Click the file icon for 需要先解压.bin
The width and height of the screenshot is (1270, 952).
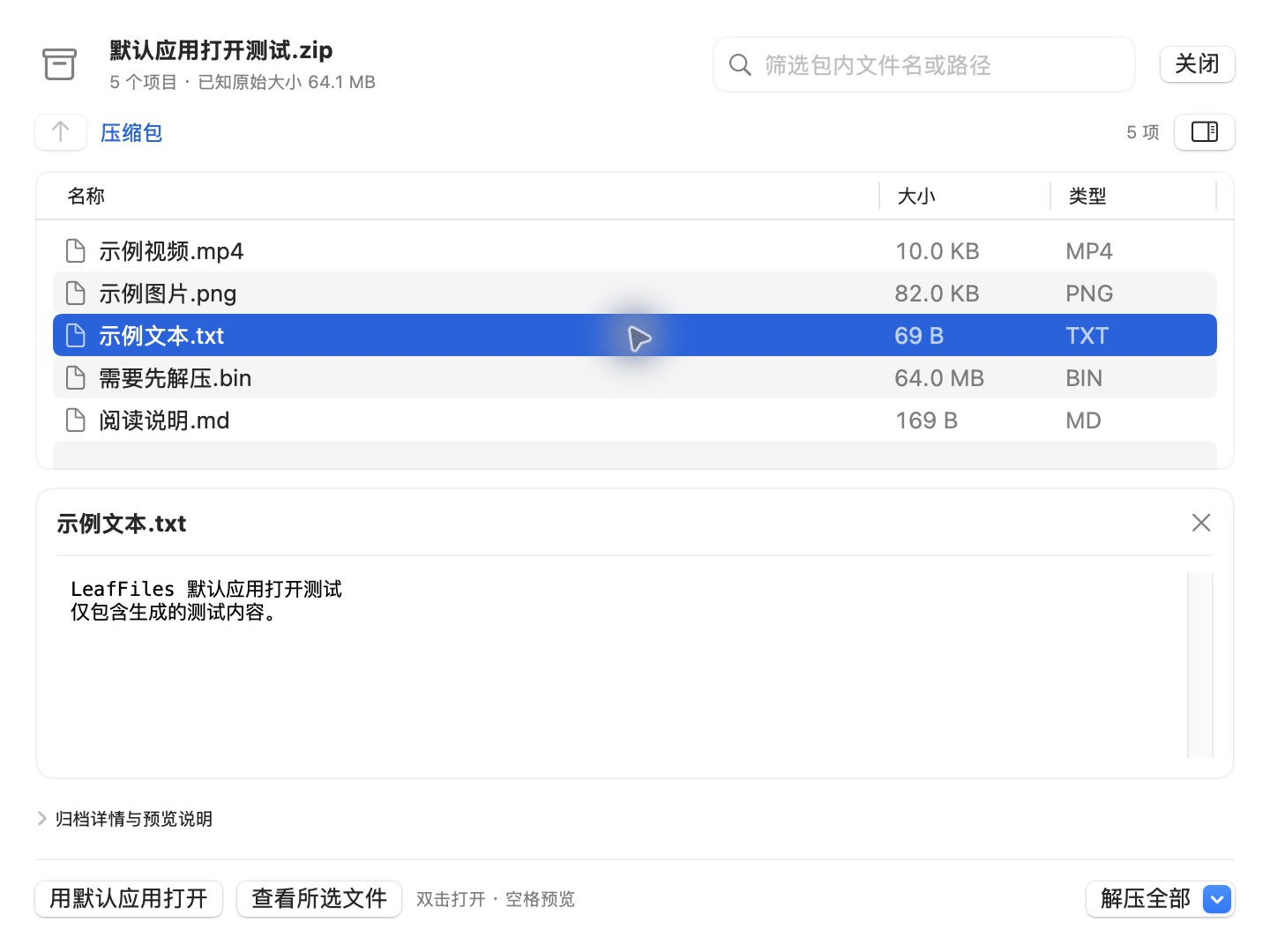[x=76, y=378]
